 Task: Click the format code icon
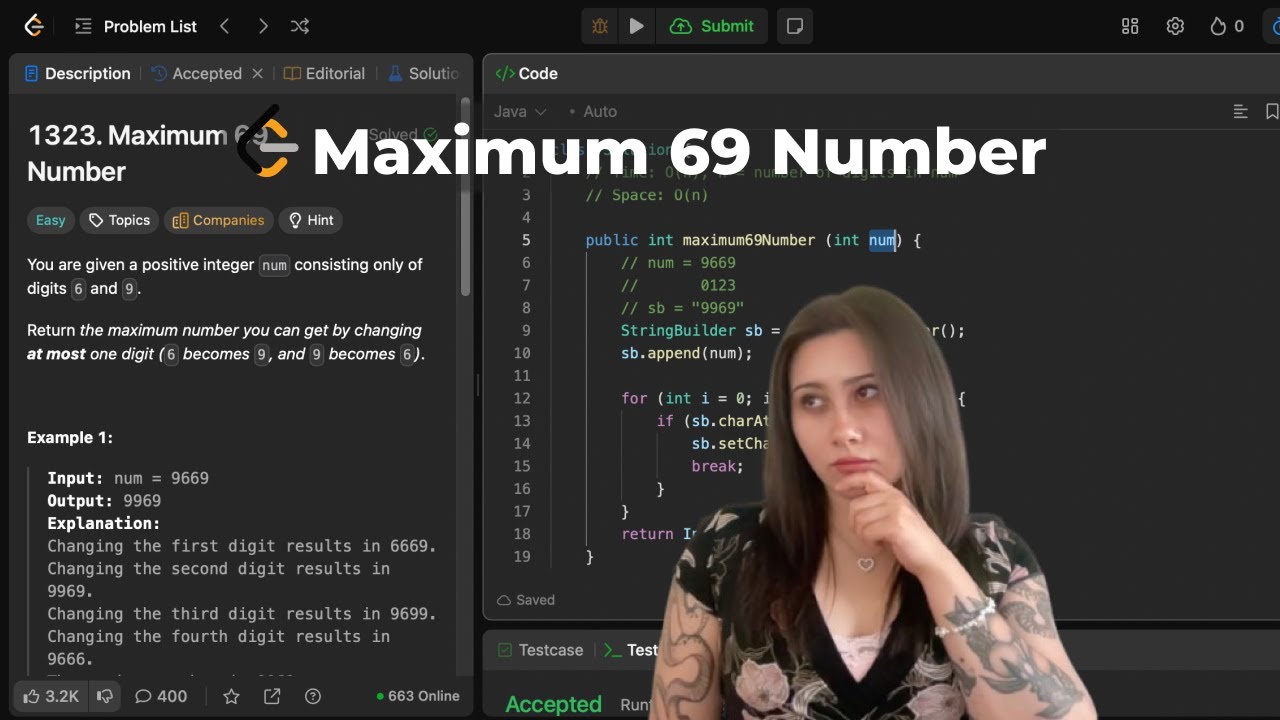point(1240,111)
